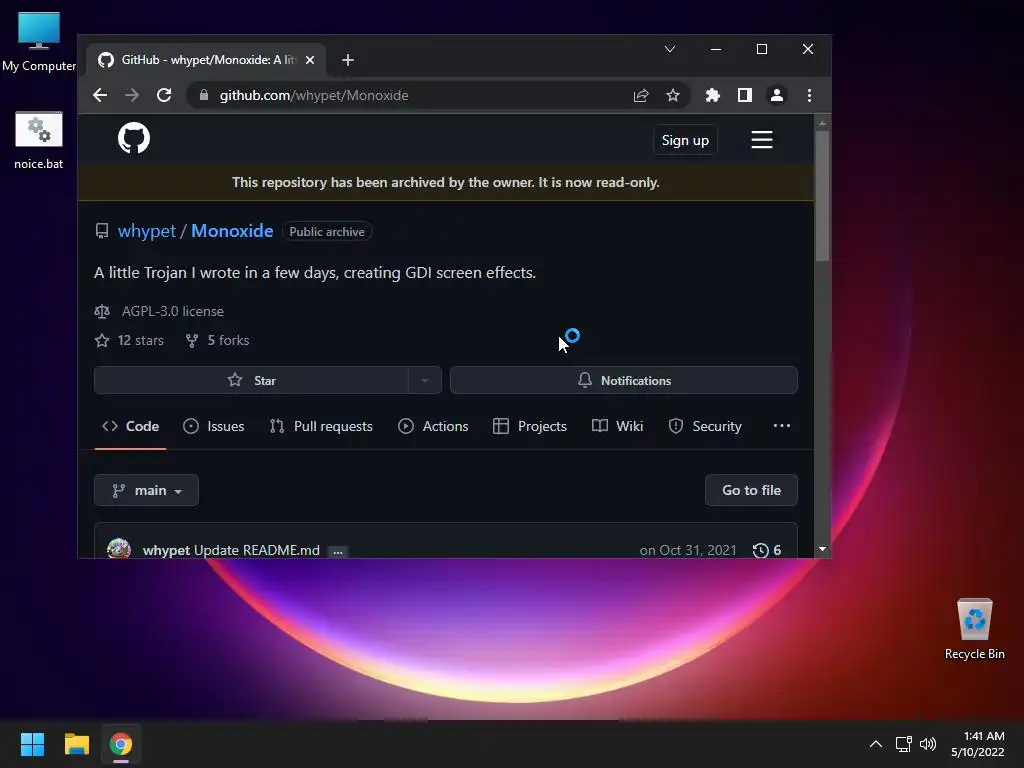The image size is (1024, 768).
Task: Open Chrome tab search chevron
Action: (x=669, y=49)
